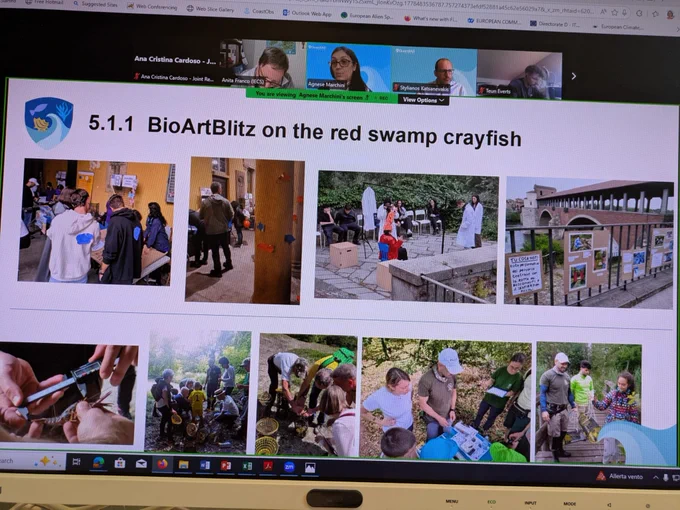
Task: Open Adobe Acrobat from the taskbar
Action: [268, 466]
